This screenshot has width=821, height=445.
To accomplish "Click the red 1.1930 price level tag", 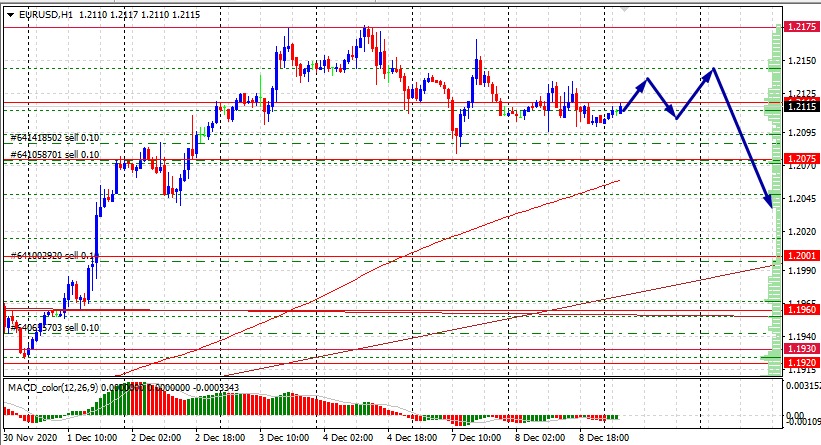I will click(x=799, y=349).
